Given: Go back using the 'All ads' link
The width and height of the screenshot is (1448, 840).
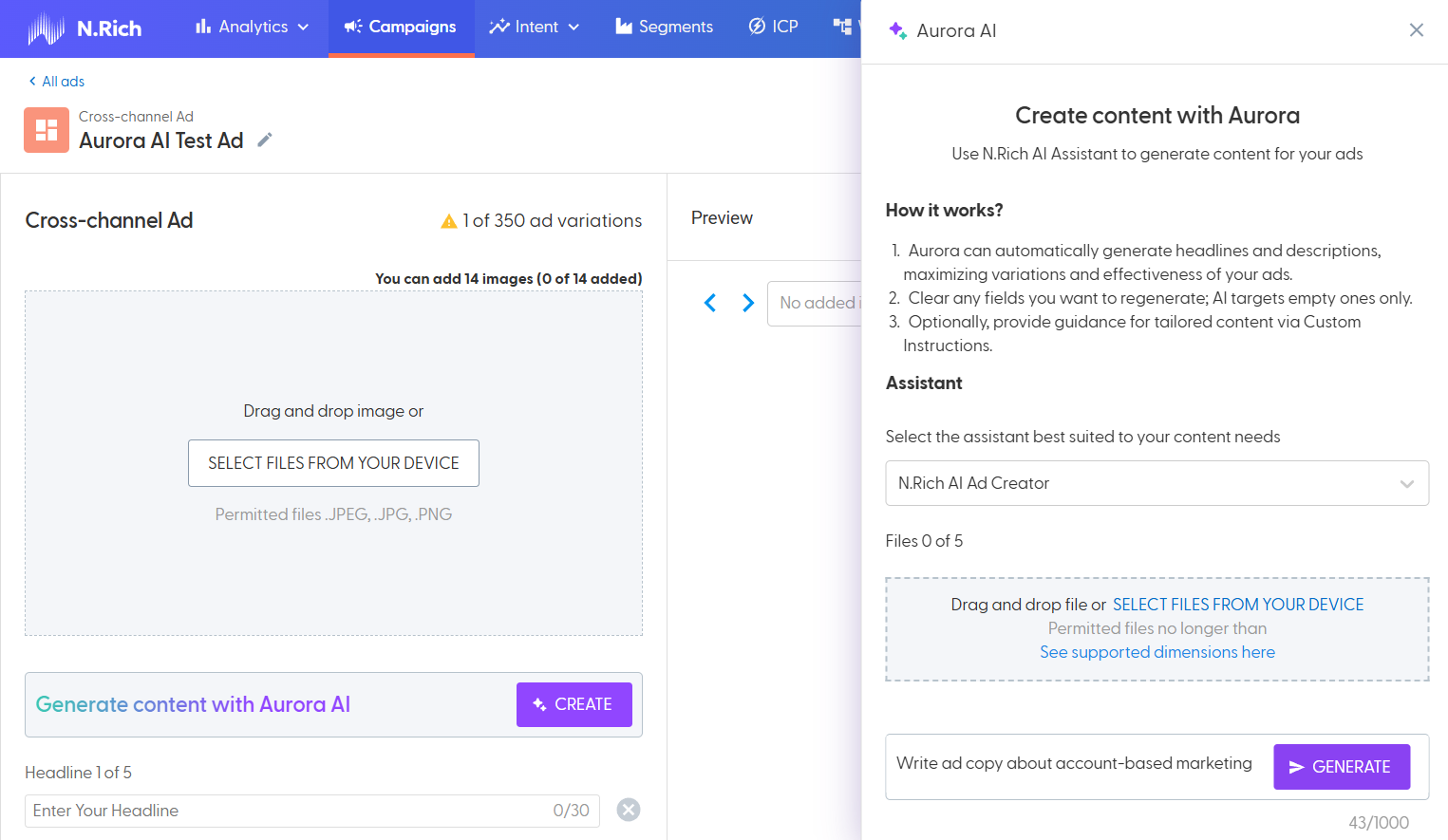Looking at the screenshot, I should point(55,81).
